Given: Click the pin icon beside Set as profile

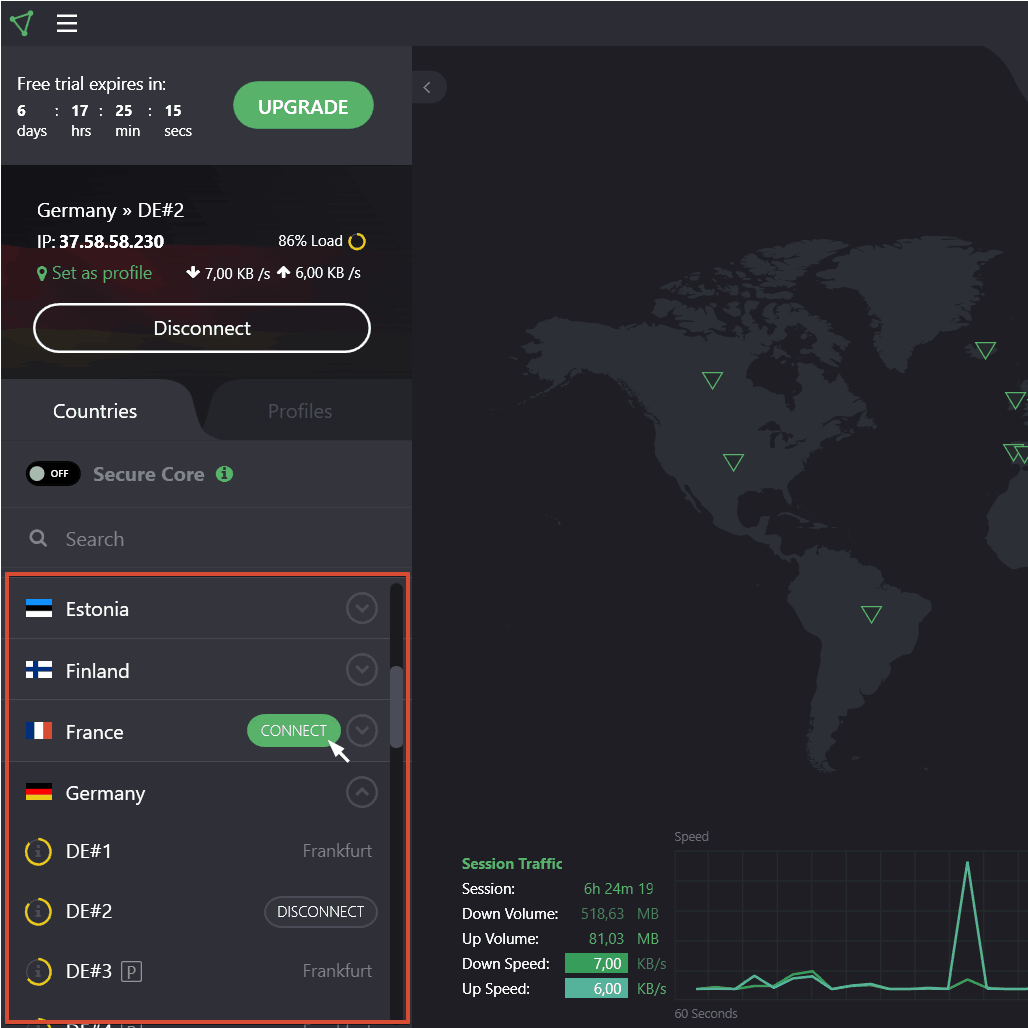Looking at the screenshot, I should point(42,273).
